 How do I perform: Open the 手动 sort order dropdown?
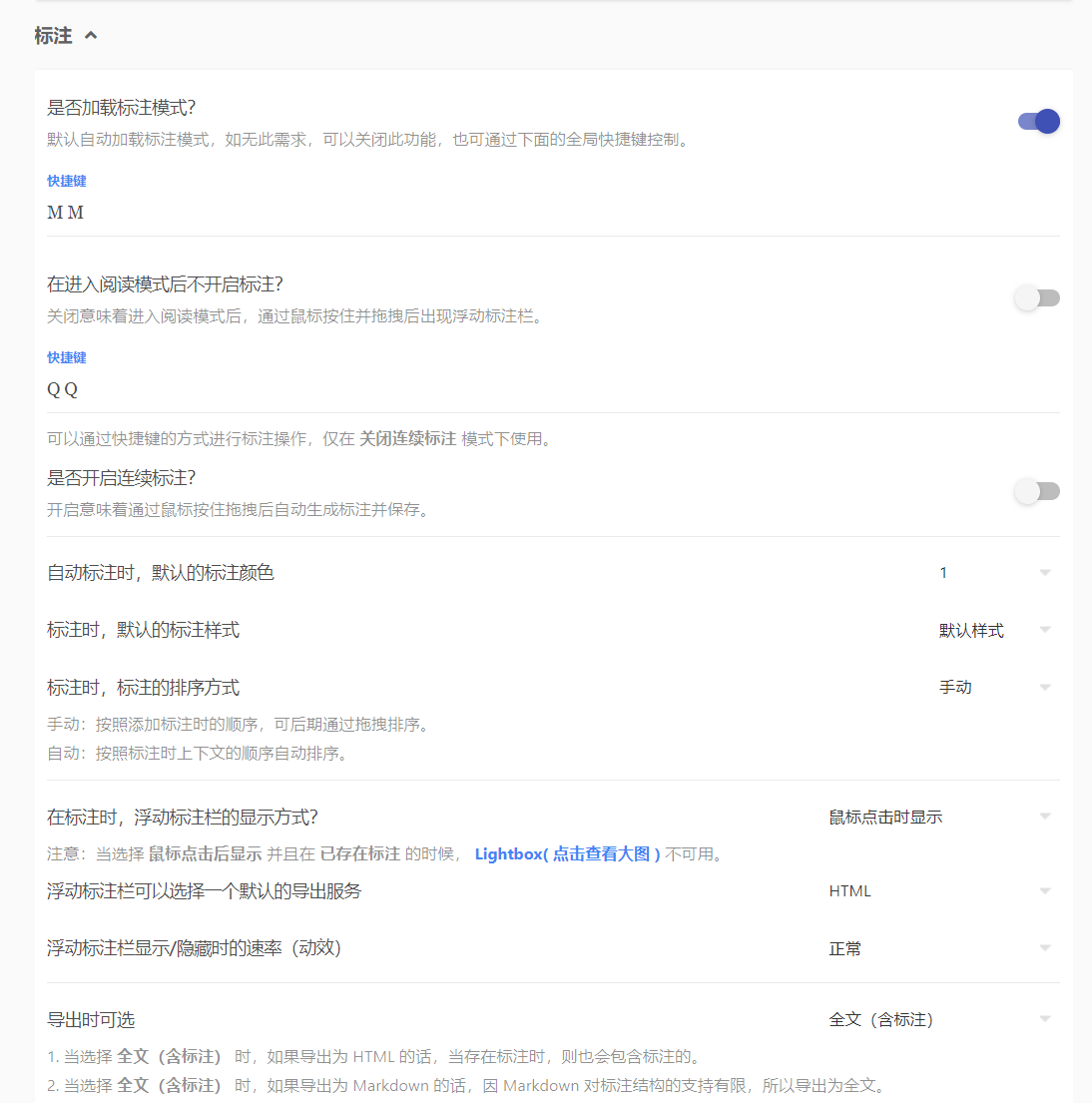click(995, 688)
